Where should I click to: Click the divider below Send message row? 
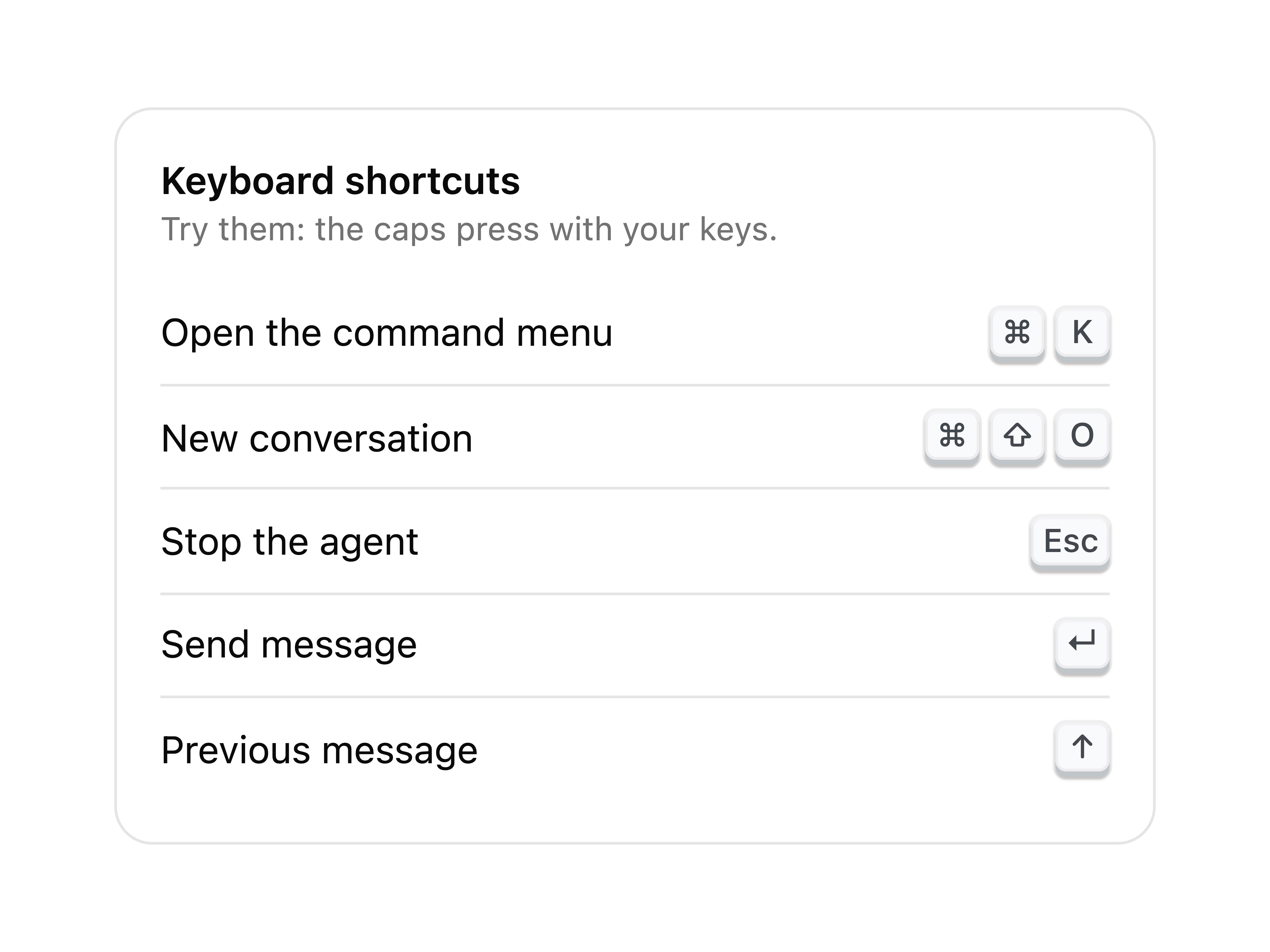(x=635, y=697)
